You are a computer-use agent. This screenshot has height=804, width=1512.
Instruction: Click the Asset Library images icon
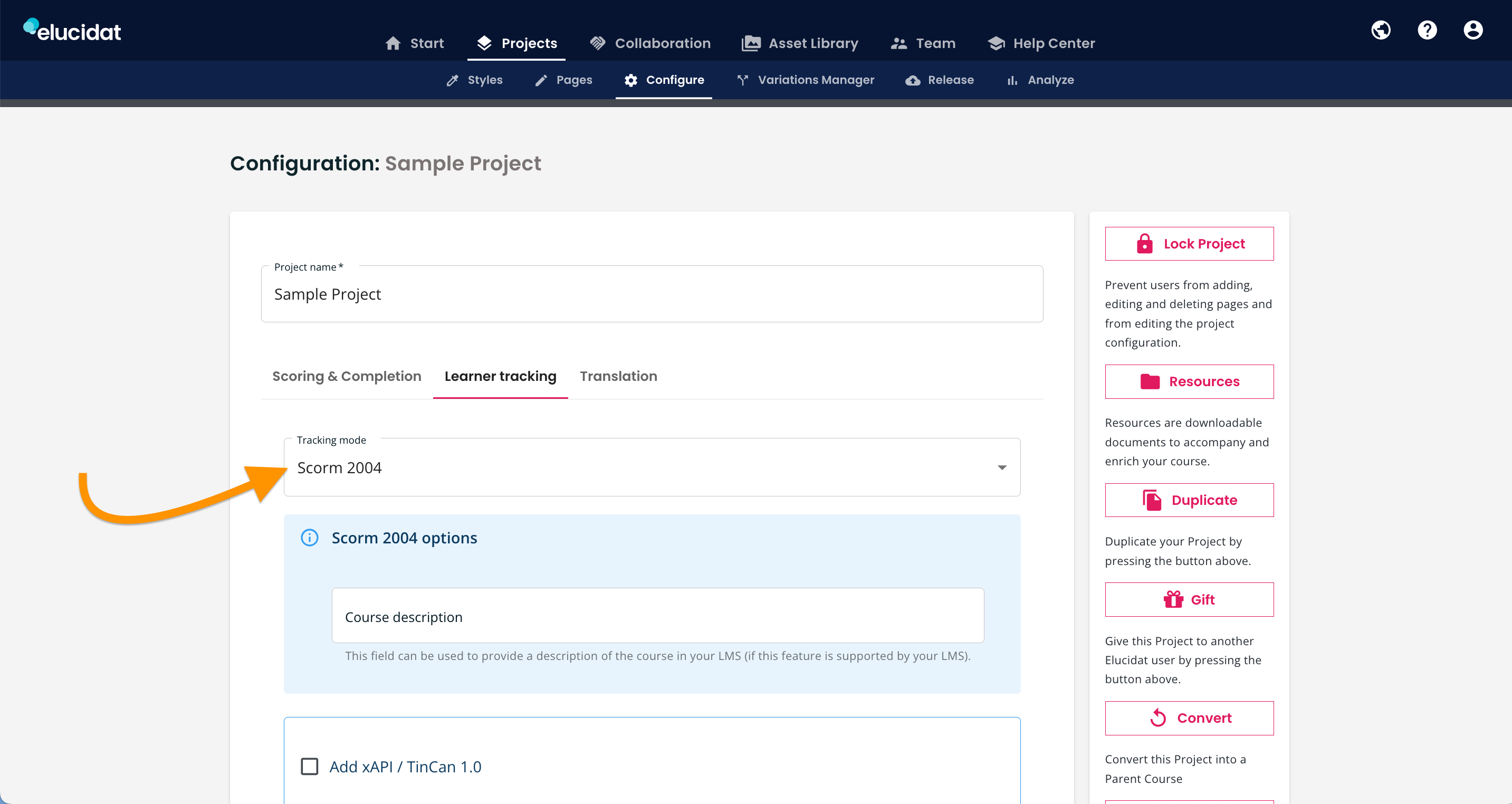[751, 43]
